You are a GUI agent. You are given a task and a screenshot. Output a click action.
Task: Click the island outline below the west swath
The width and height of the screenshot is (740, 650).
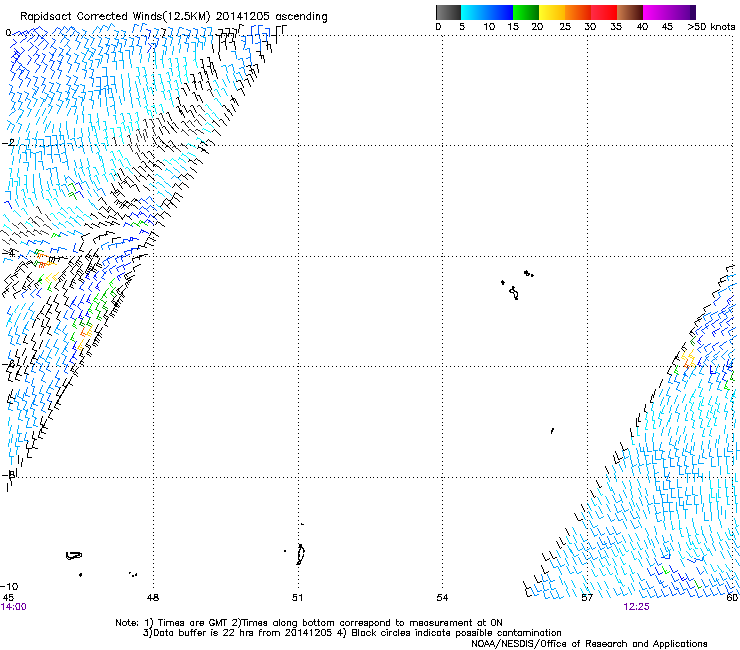tap(74, 556)
